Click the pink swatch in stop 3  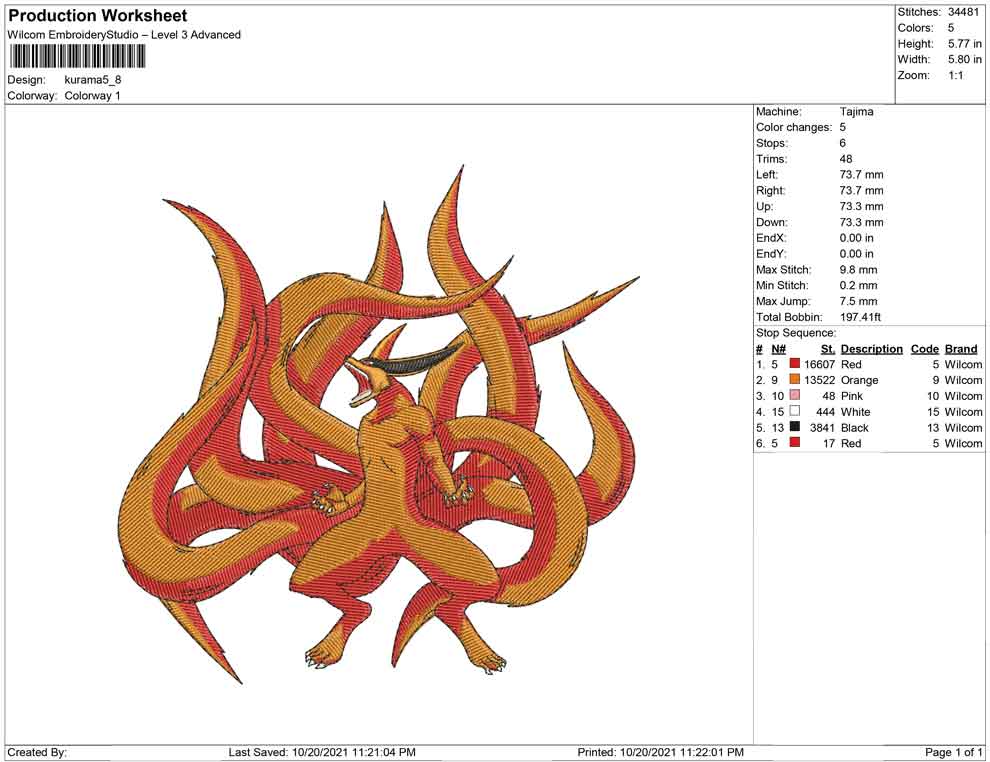[x=795, y=395]
